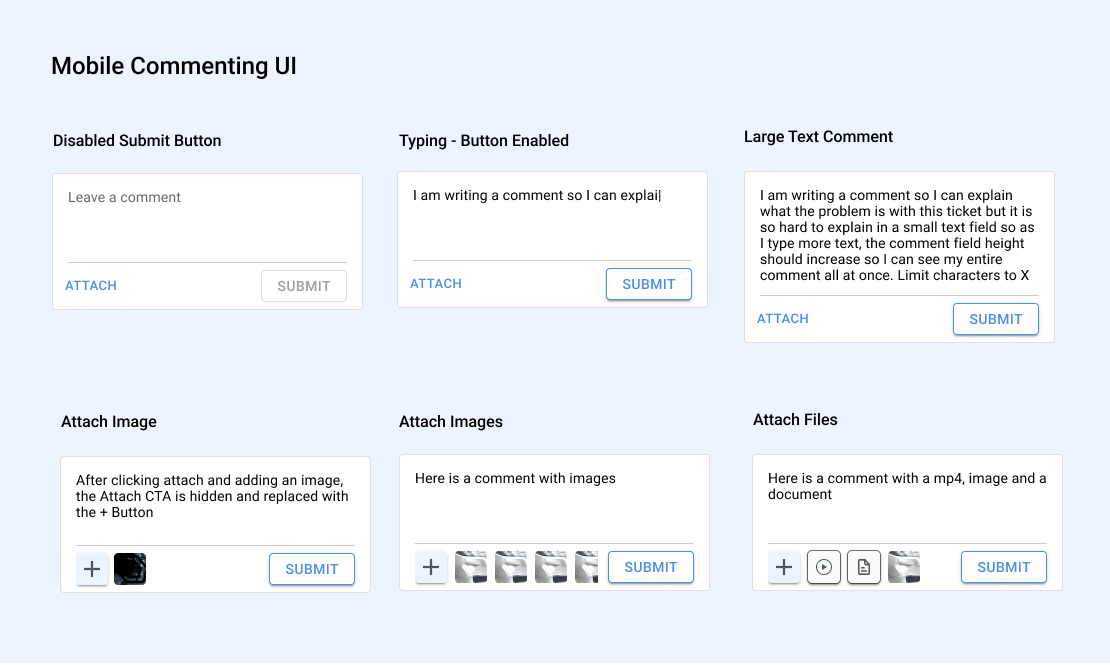The height and width of the screenshot is (665, 1110).
Task: Submit the comment in Typing - Button Enabled
Action: click(649, 284)
